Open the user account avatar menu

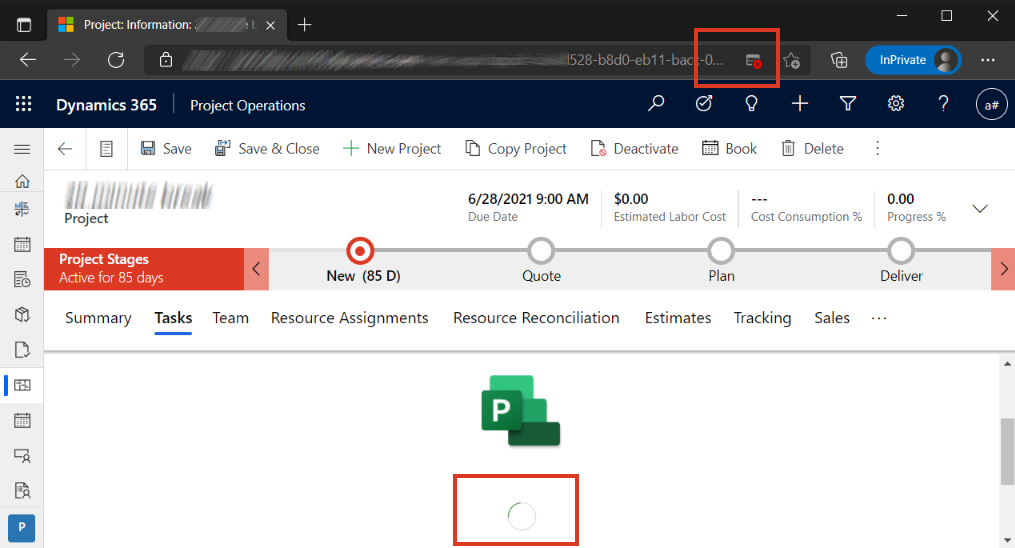click(991, 104)
